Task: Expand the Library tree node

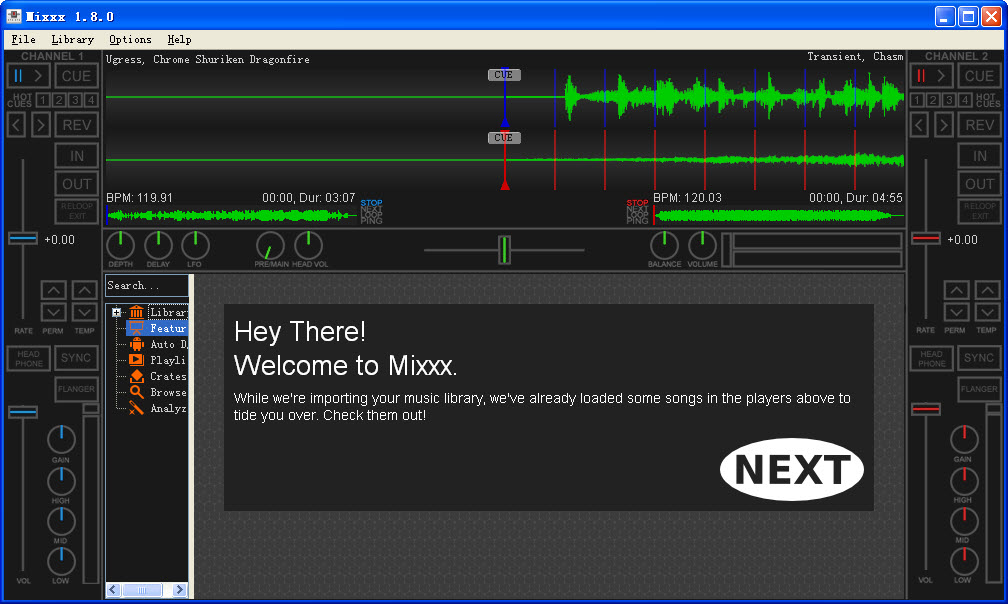Action: (116, 312)
